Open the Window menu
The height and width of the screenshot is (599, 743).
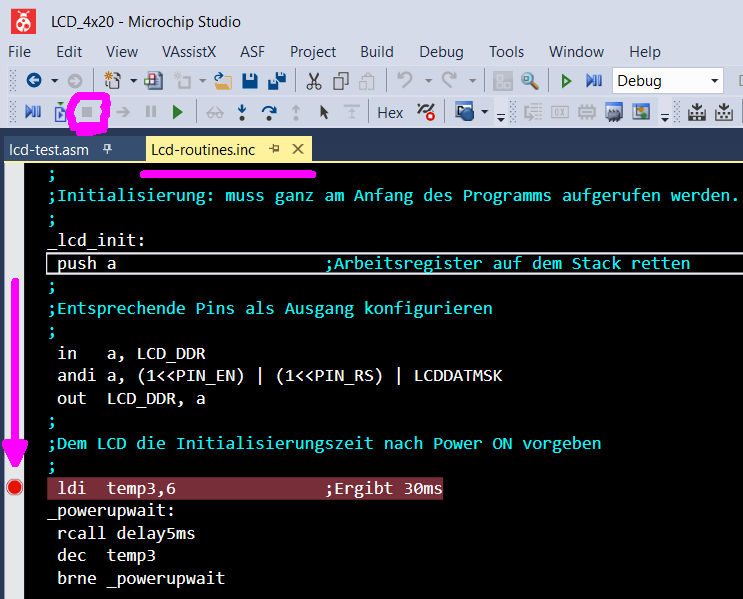tap(576, 52)
